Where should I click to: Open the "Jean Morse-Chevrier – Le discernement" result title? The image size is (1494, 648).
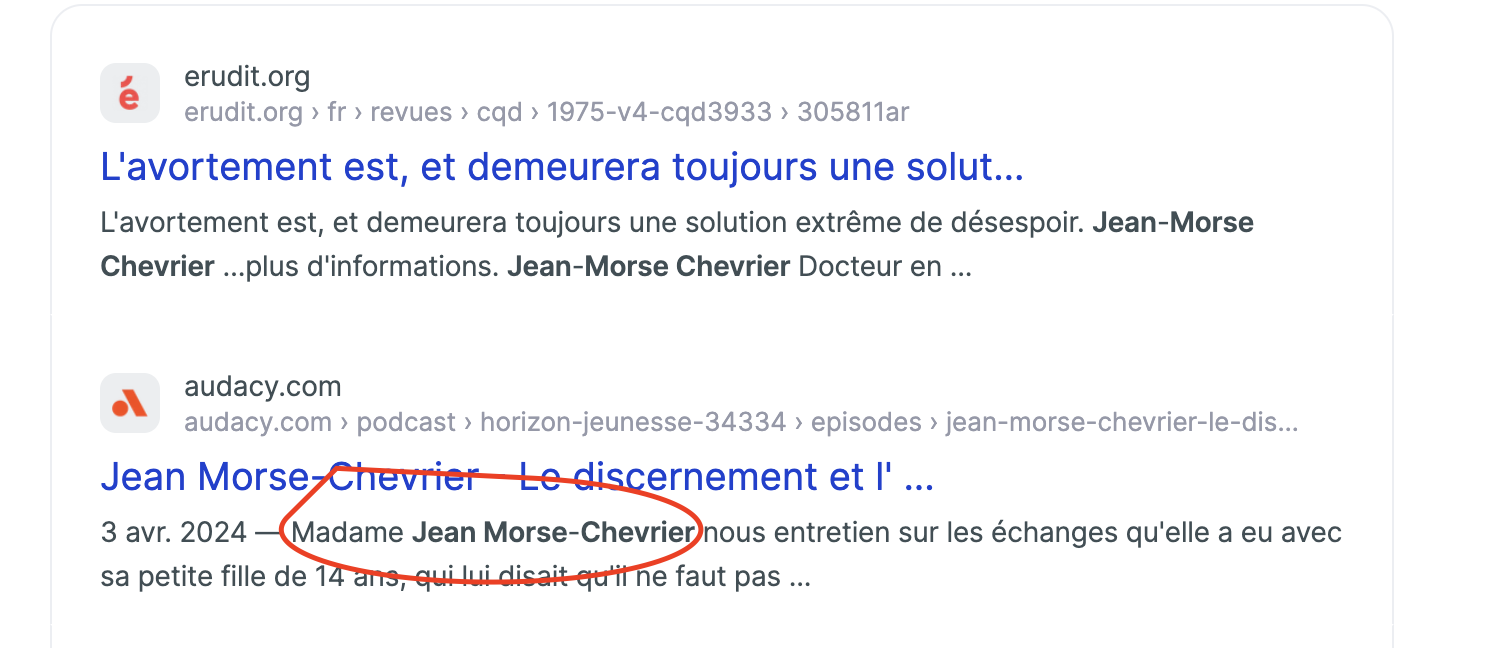pyautogui.click(x=517, y=477)
